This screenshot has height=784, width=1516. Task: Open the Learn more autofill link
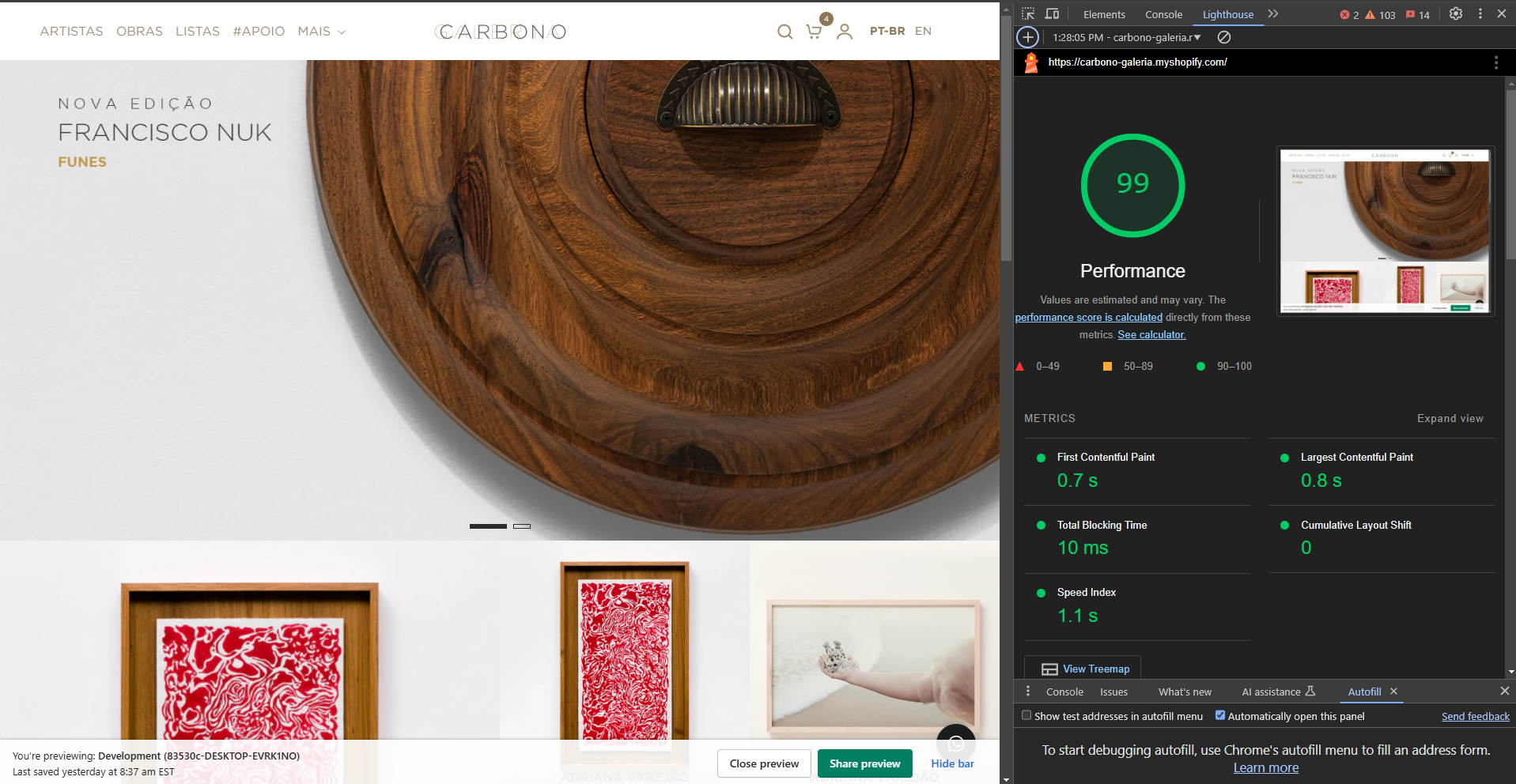point(1266,767)
